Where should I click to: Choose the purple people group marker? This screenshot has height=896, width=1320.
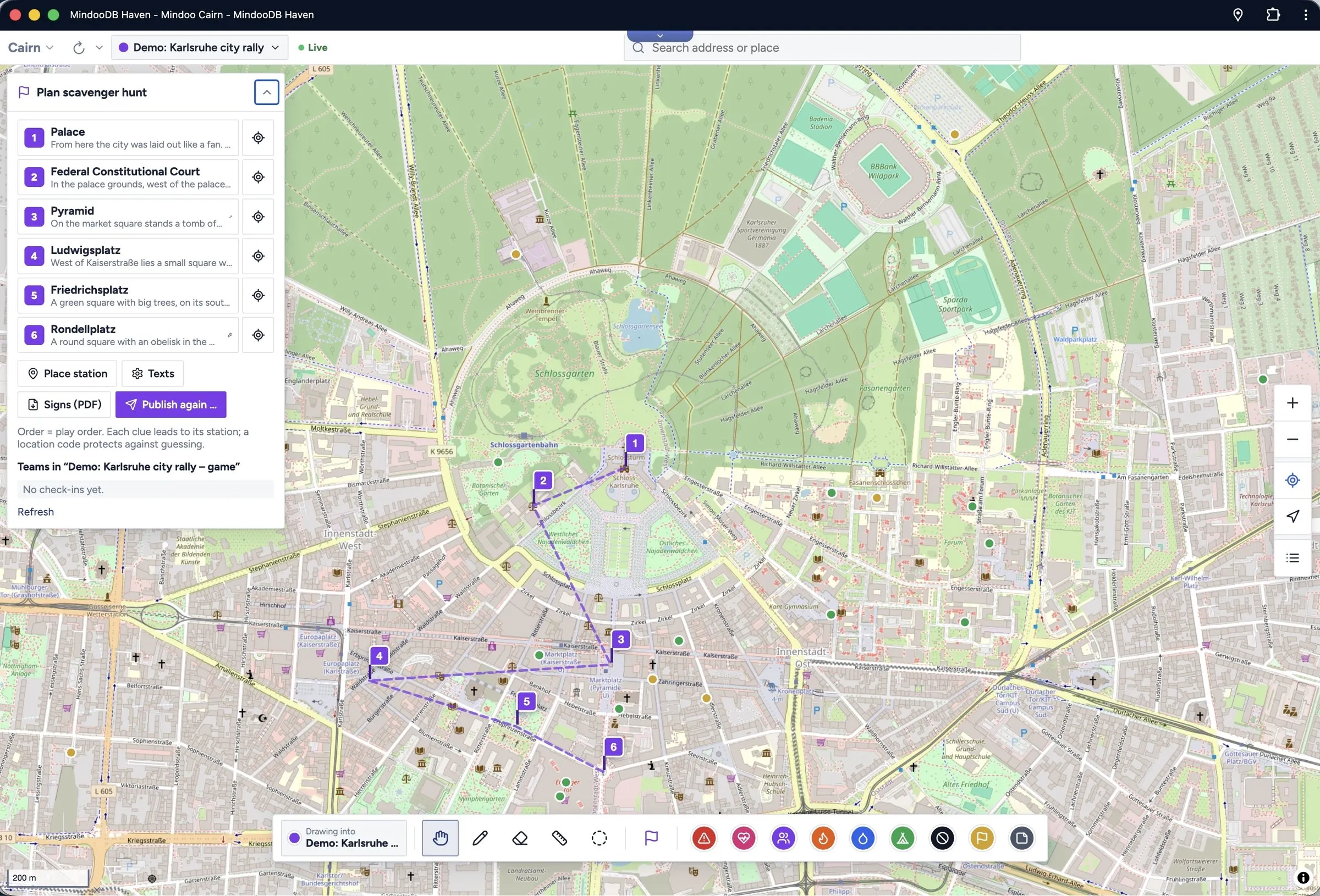[783, 838]
